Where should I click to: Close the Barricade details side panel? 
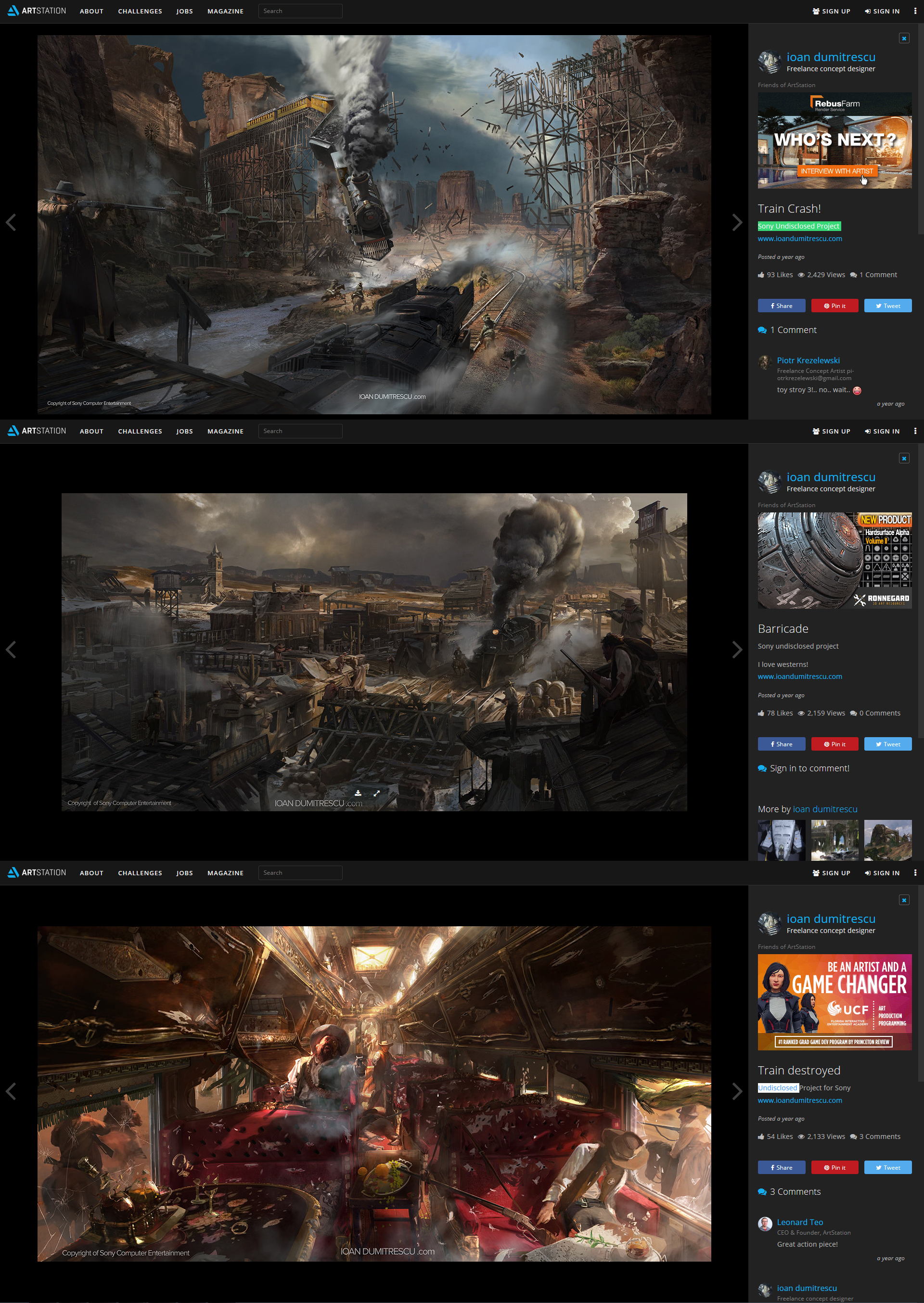click(903, 459)
